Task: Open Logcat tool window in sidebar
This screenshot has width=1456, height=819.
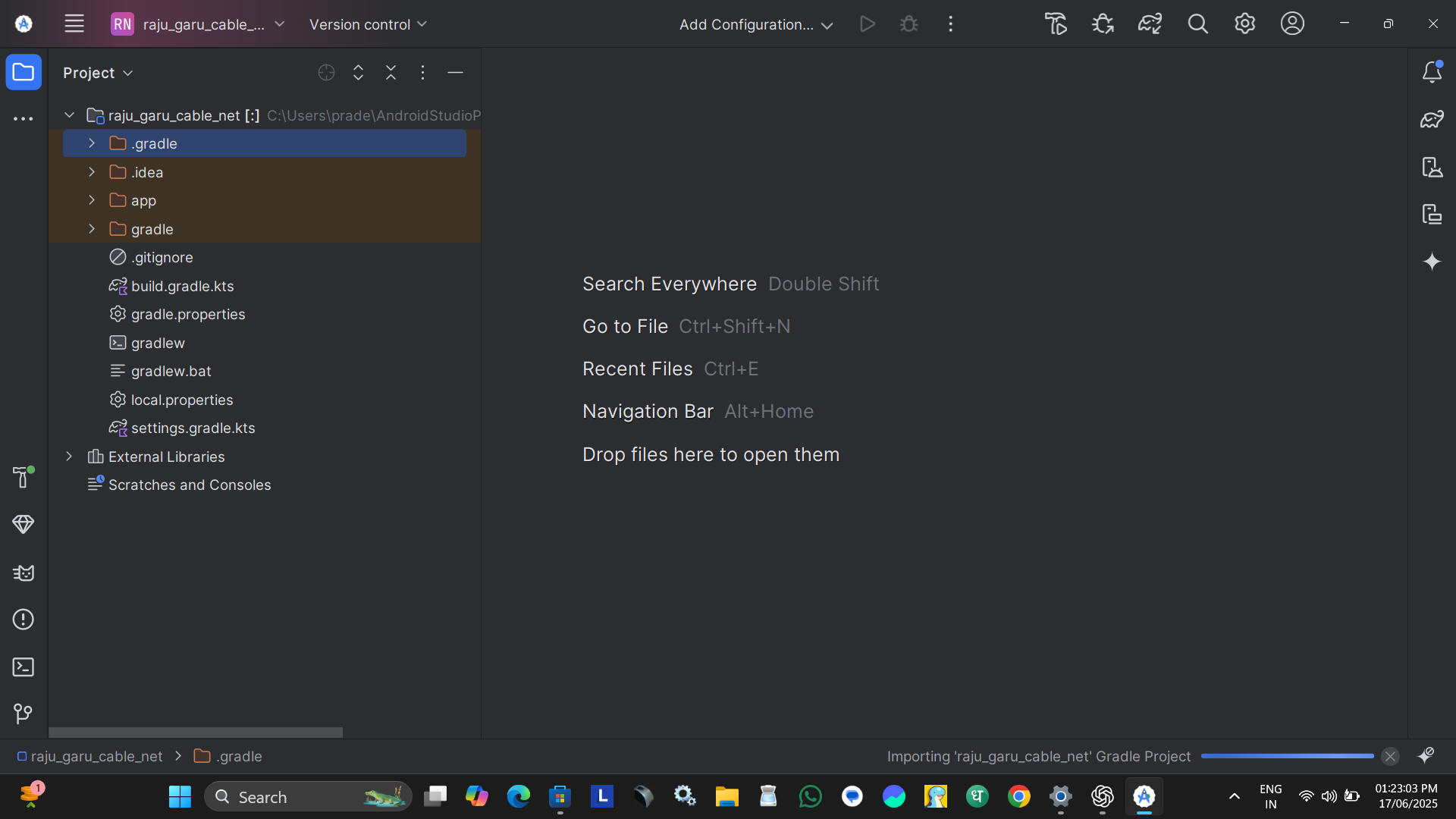Action: point(23,573)
